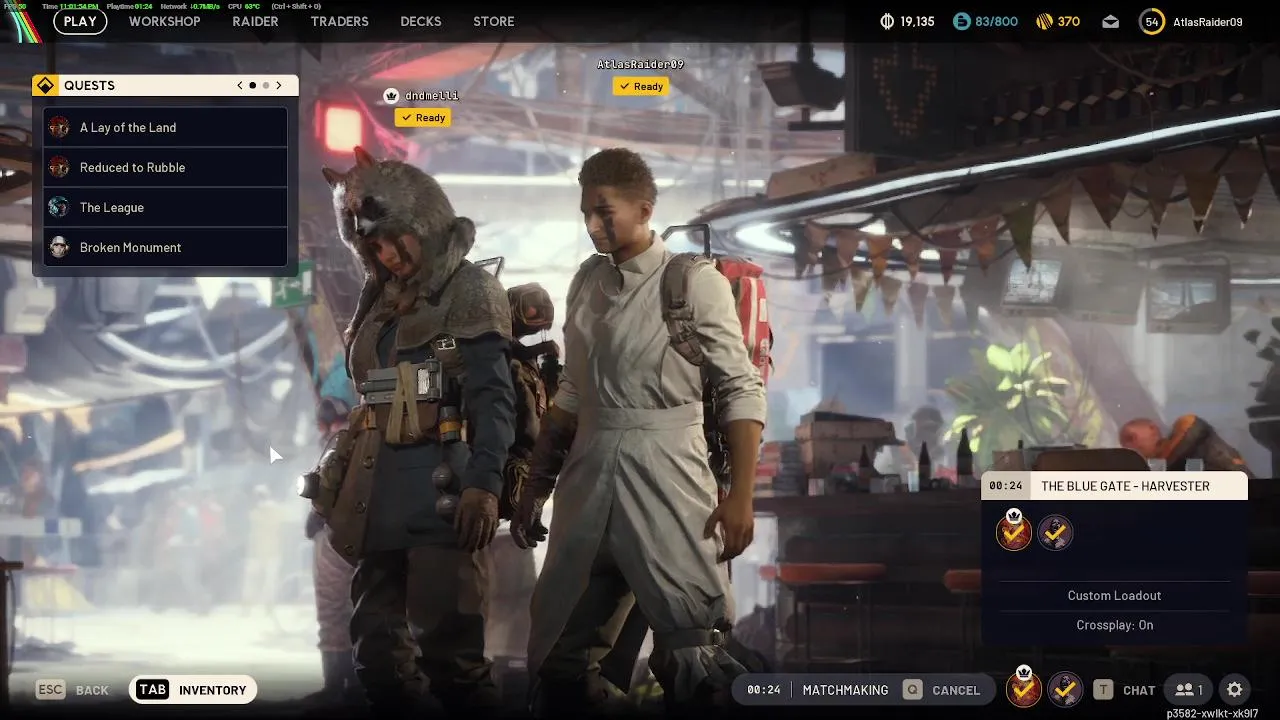Open the PLAY tab

80,21
